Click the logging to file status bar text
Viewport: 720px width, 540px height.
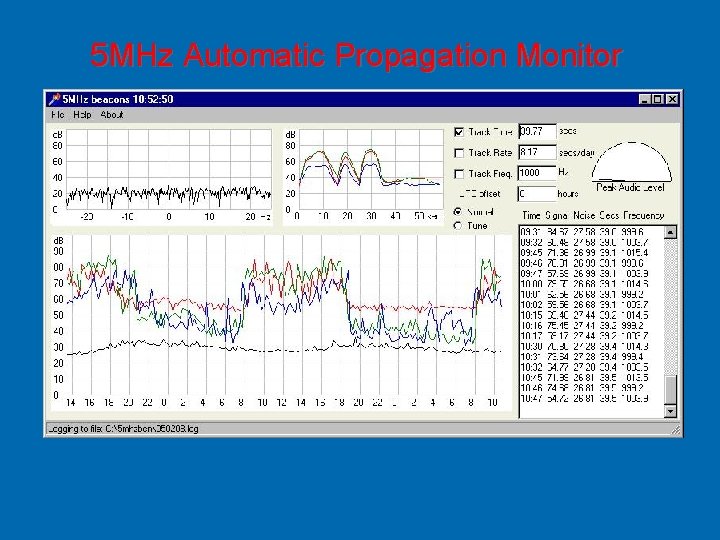click(123, 429)
